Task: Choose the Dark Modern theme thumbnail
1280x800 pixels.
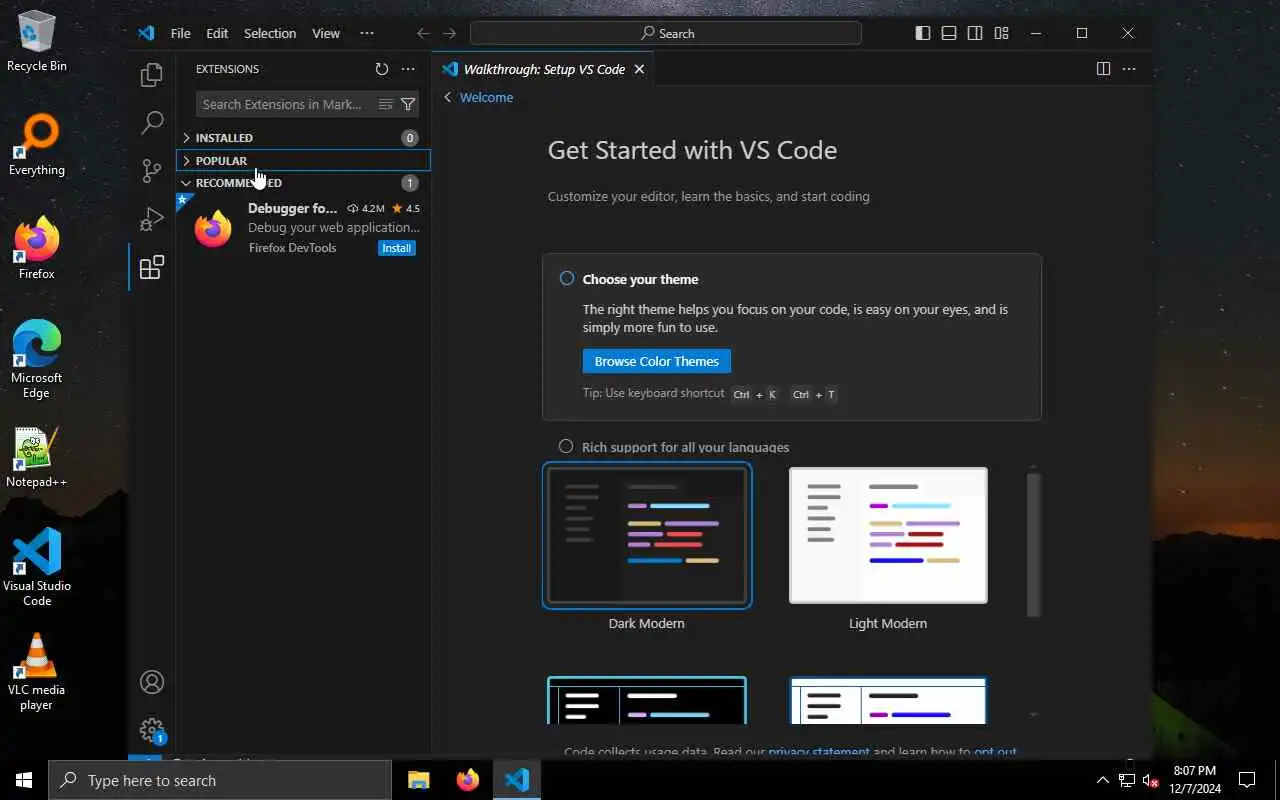Action: point(647,535)
